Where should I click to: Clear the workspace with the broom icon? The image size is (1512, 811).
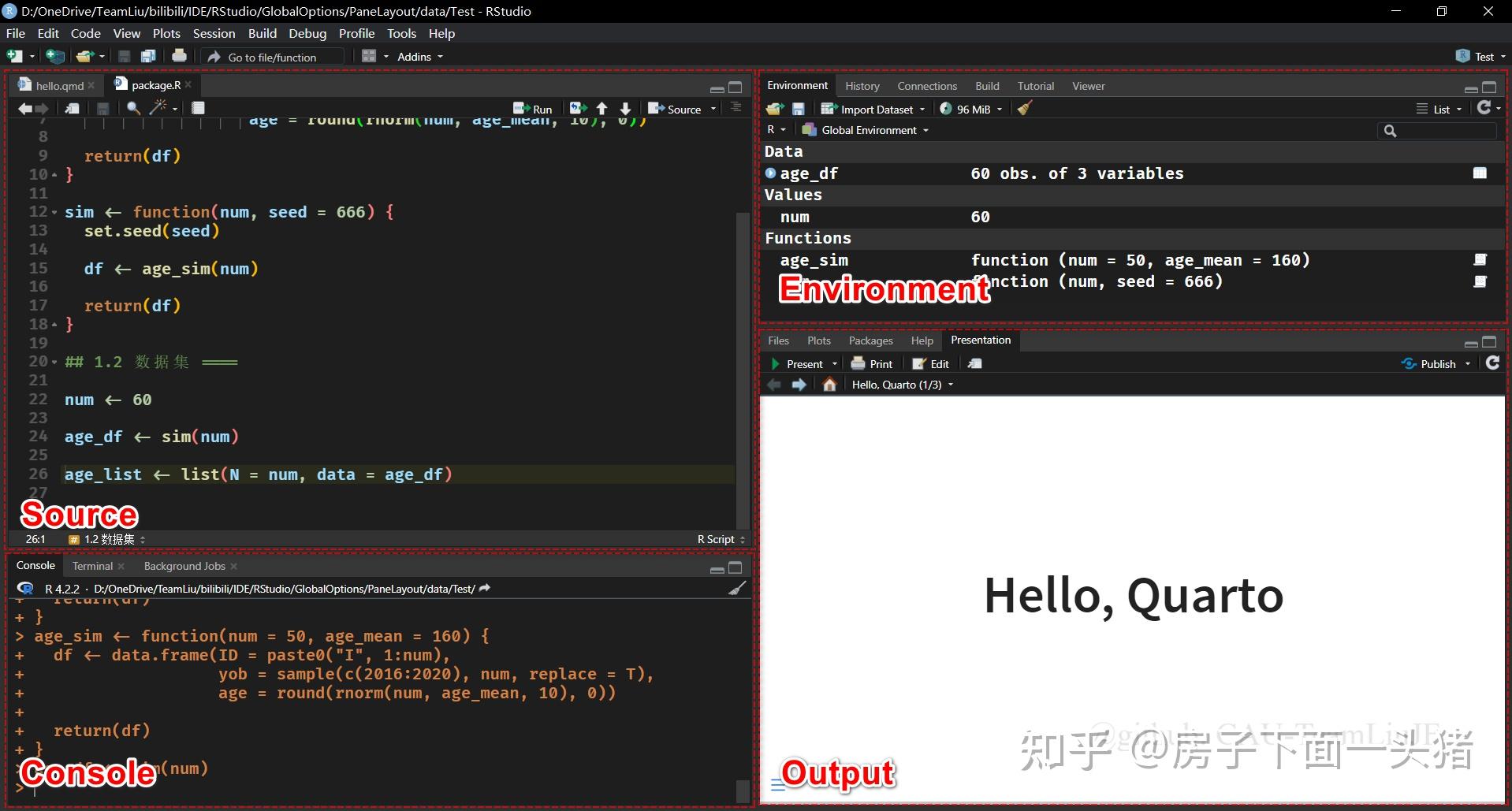click(1023, 109)
